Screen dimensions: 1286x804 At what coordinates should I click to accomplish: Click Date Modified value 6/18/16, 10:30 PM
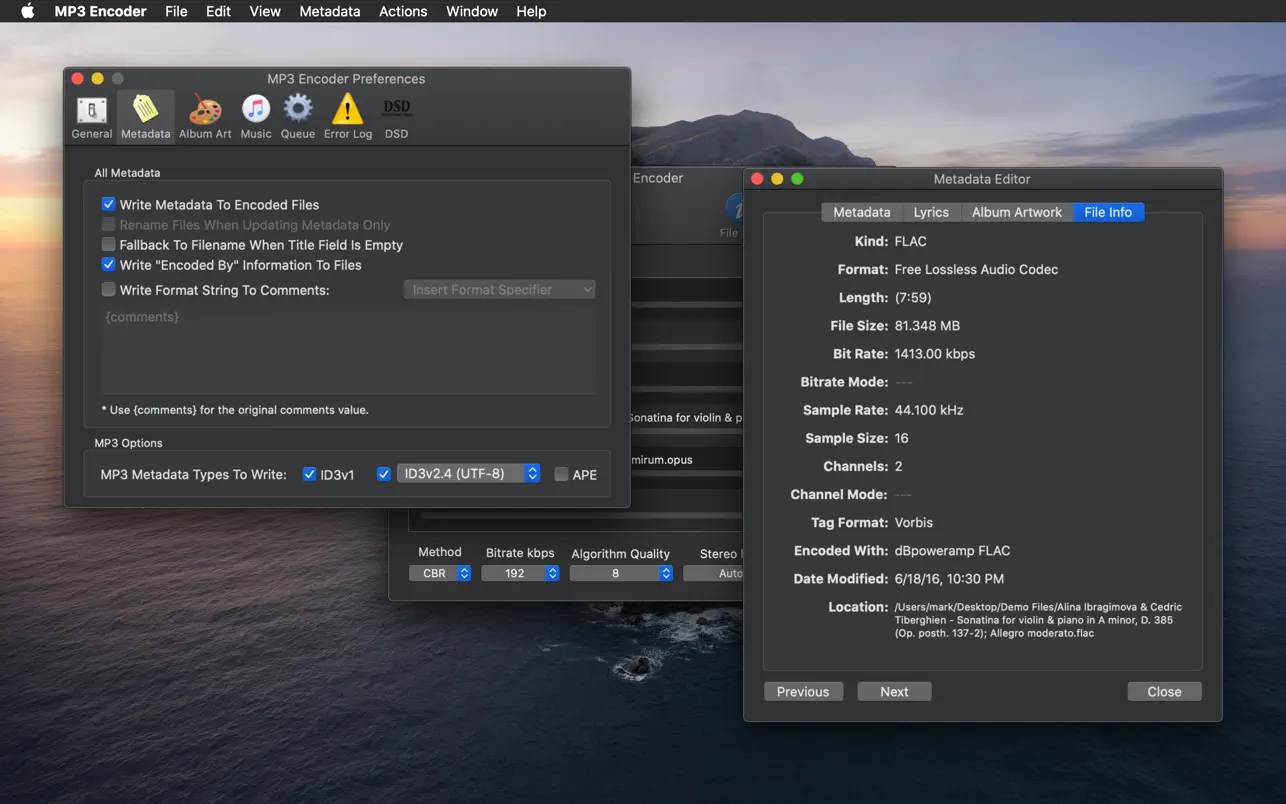click(x=949, y=579)
